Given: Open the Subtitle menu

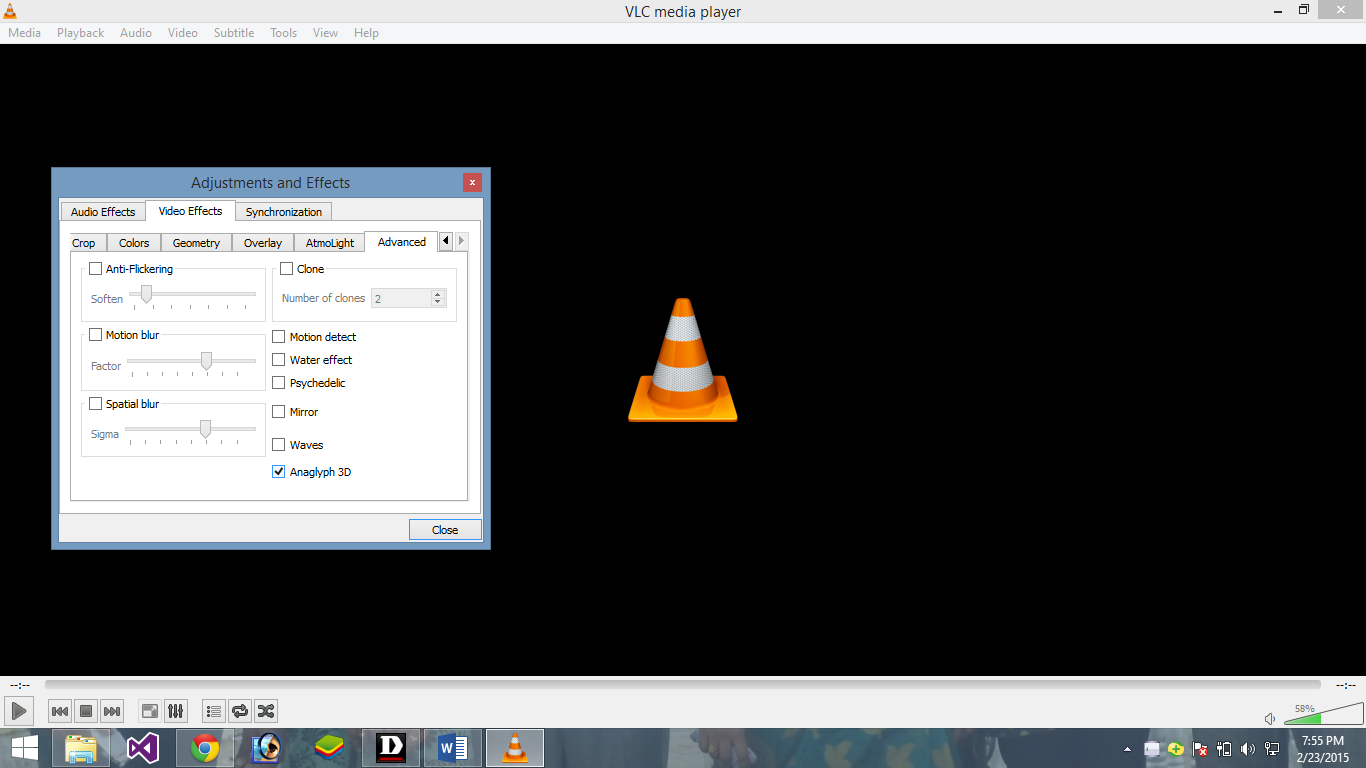Looking at the screenshot, I should click(234, 33).
